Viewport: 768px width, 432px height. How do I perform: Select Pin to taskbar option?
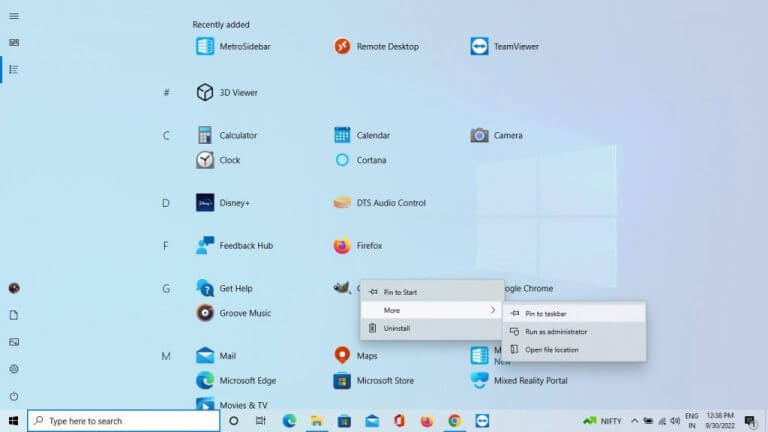[x=574, y=313]
